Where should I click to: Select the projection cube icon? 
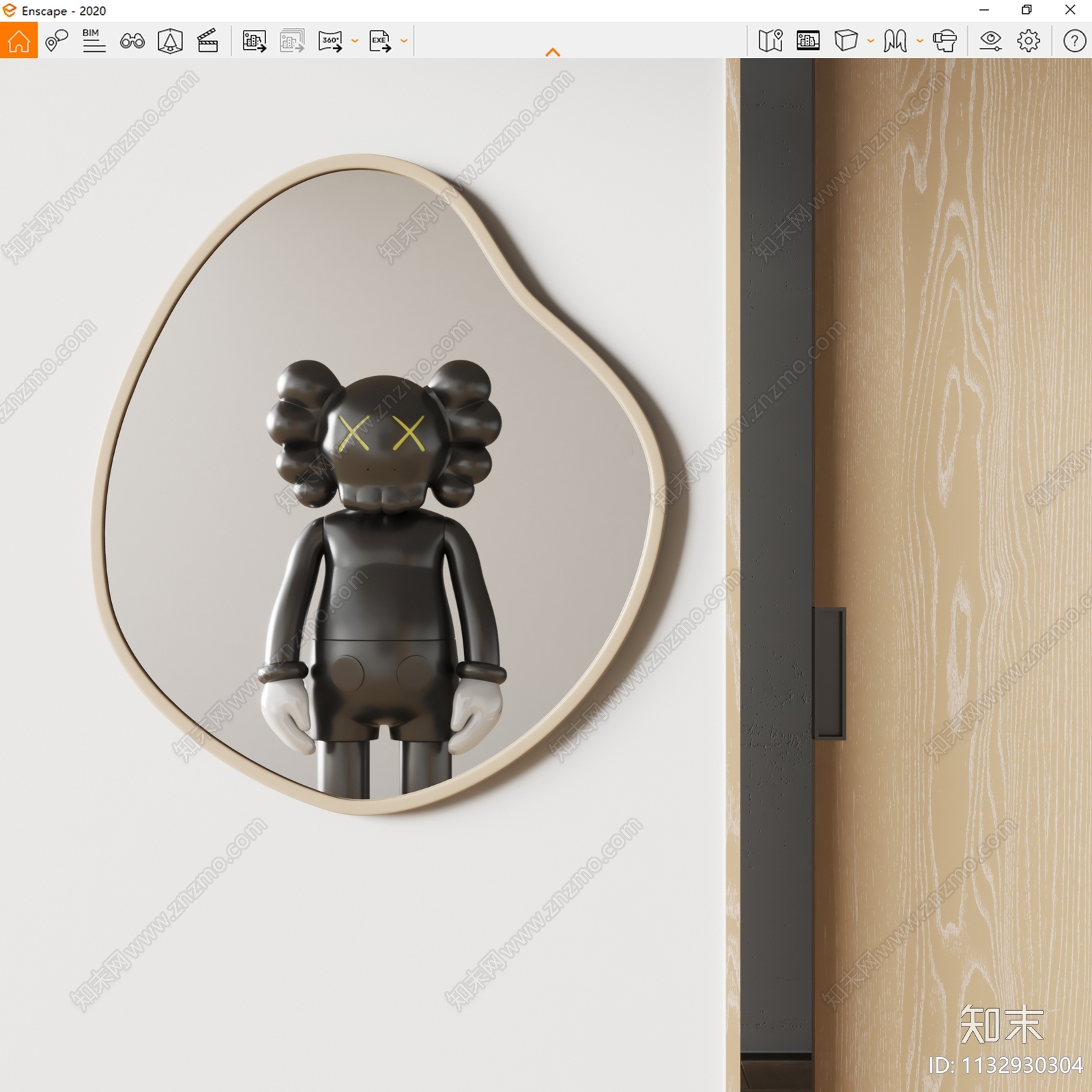coord(846,41)
